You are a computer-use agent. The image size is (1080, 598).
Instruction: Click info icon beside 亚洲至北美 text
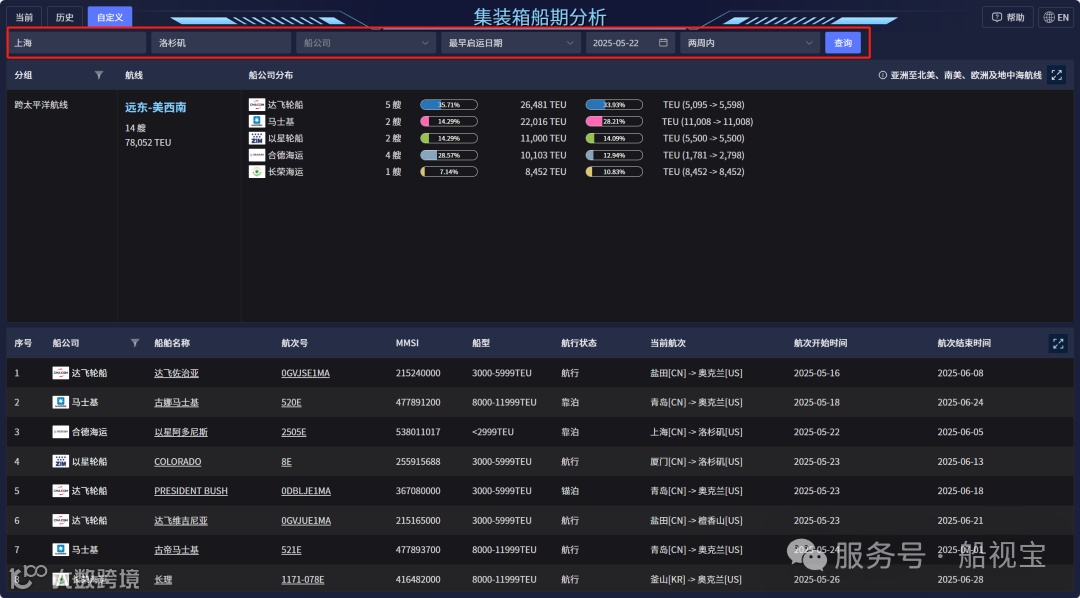coord(882,75)
